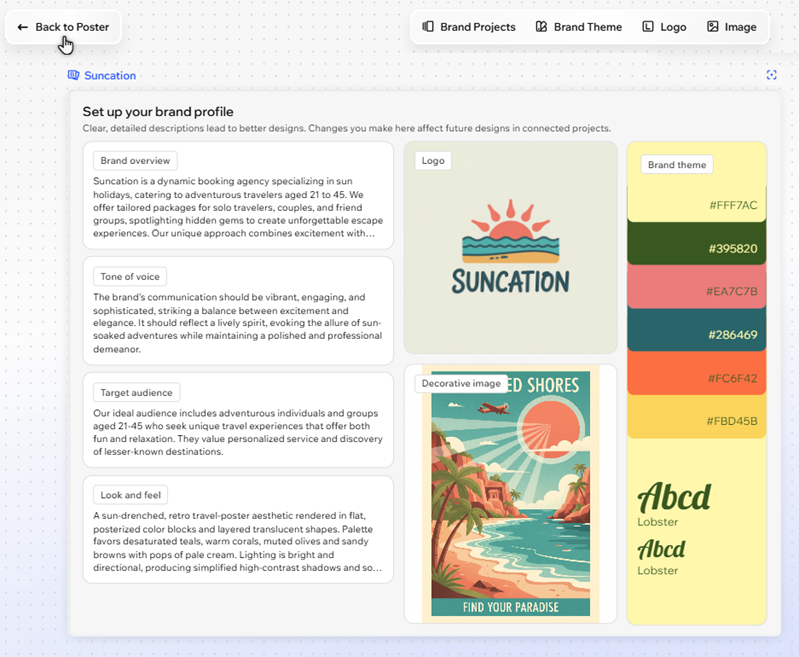Click the Logo tab's square icon
Screen dimensions: 799x657
tap(648, 27)
